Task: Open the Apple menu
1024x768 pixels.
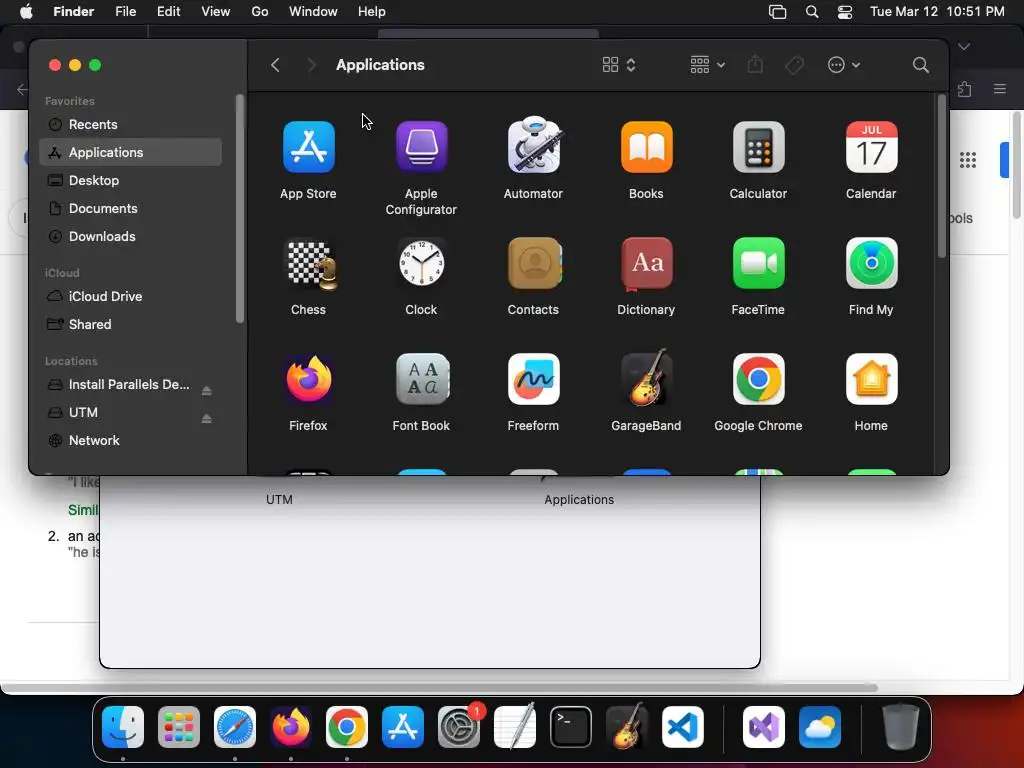Action: pyautogui.click(x=26, y=12)
